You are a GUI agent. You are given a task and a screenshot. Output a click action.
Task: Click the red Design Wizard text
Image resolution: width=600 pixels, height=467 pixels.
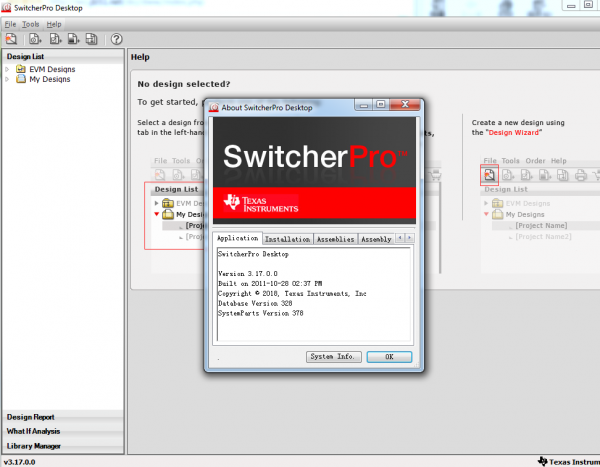[514, 132]
